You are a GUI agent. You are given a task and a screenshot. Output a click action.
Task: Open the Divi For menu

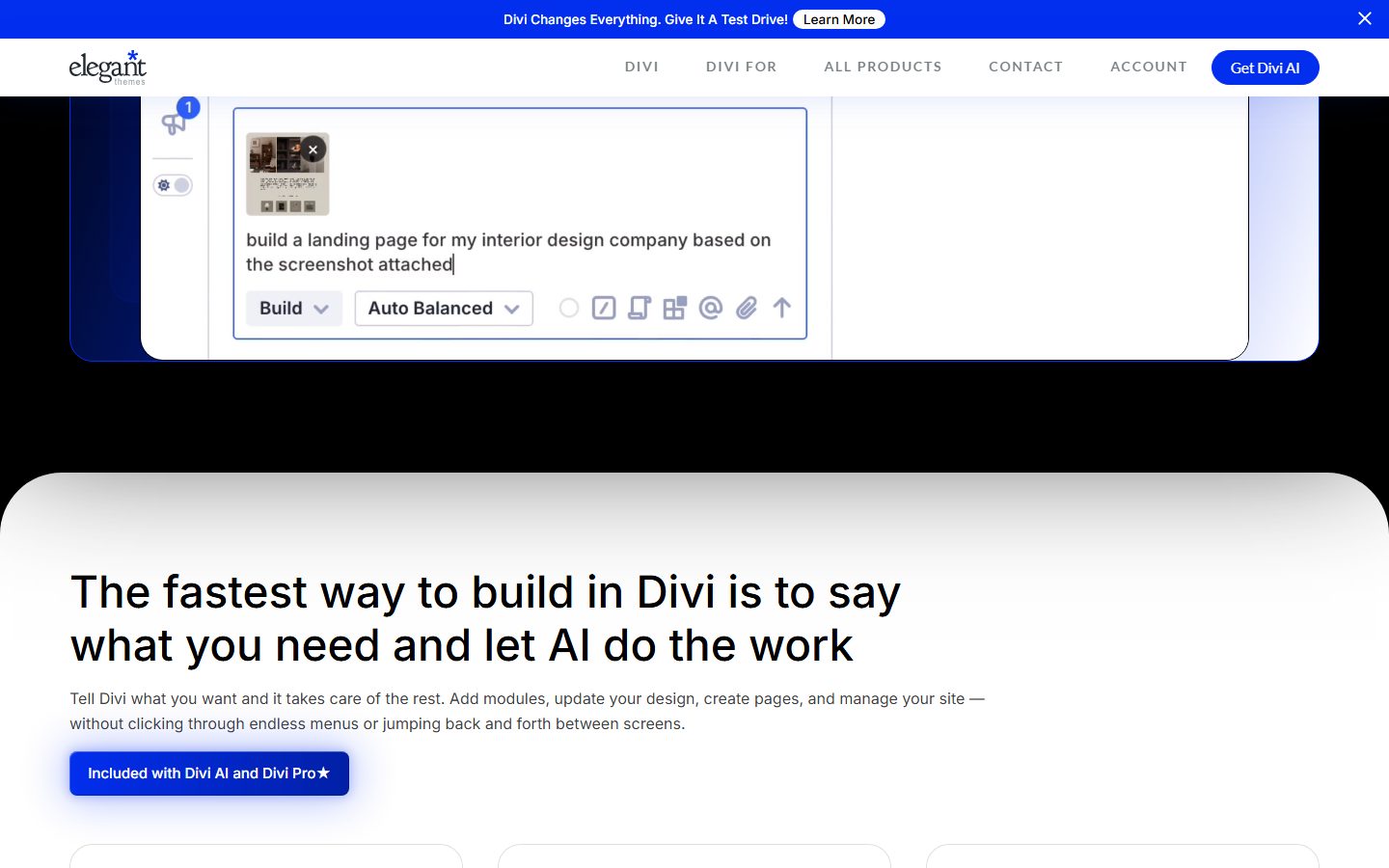(741, 67)
